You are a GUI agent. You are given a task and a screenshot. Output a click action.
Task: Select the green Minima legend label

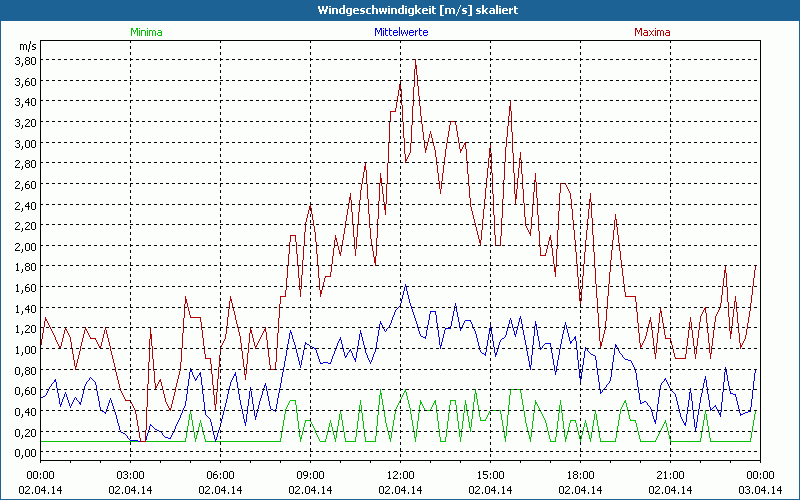pyautogui.click(x=145, y=32)
